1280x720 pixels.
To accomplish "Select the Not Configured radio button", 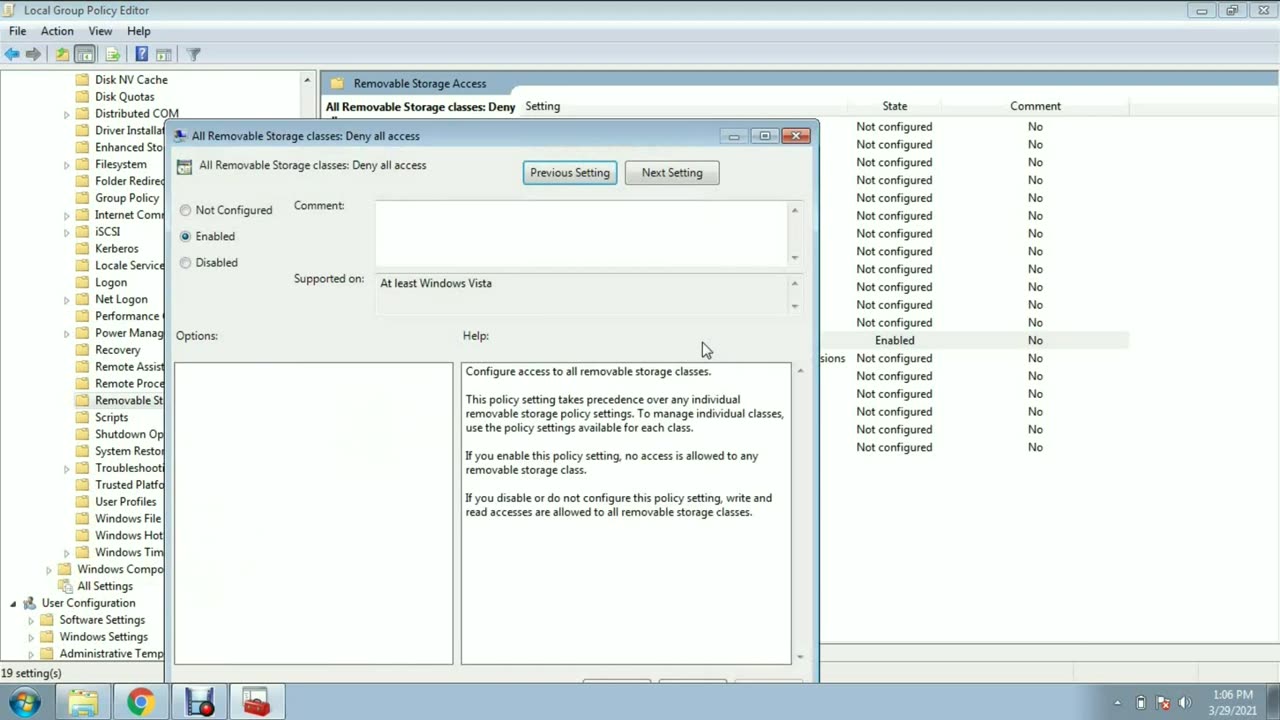I will (185, 210).
